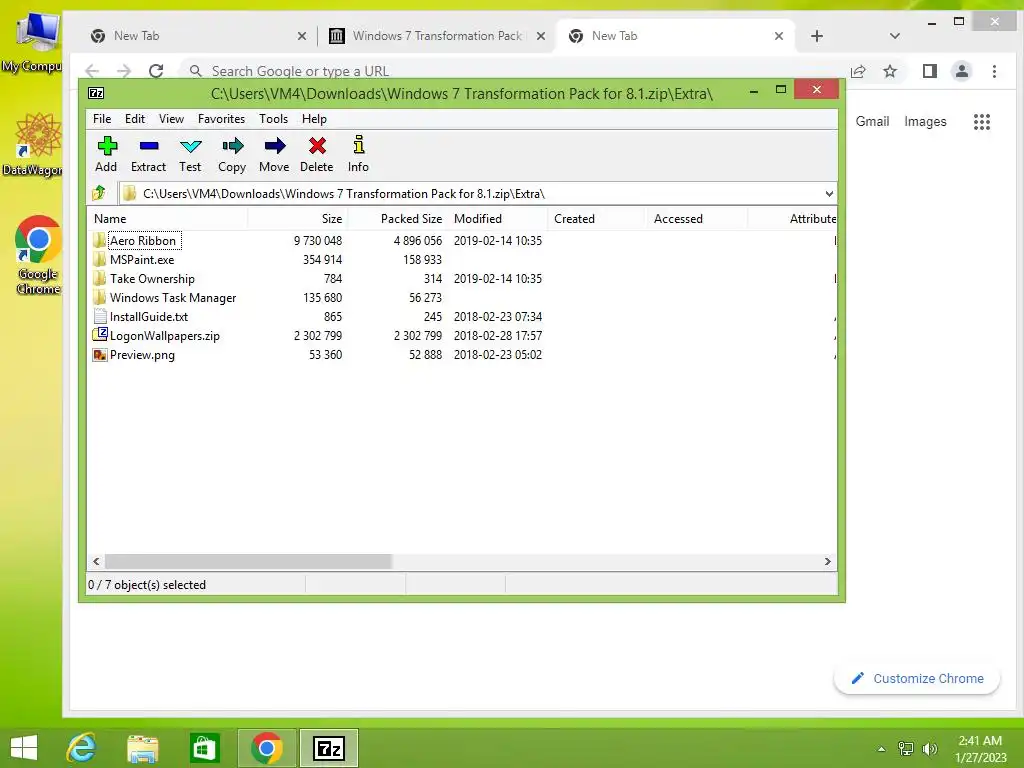Click the horizontal scrollbar thumb
The image size is (1024, 768).
click(x=248, y=562)
